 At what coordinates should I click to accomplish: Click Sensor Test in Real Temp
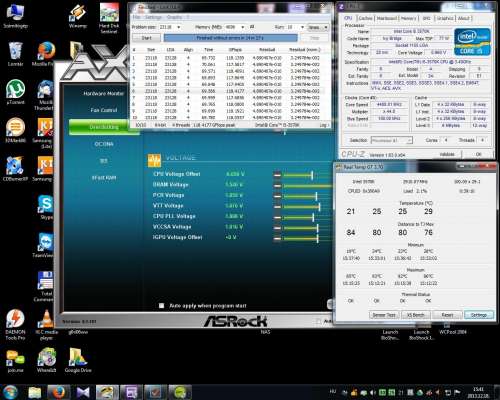pyautogui.click(x=384, y=315)
